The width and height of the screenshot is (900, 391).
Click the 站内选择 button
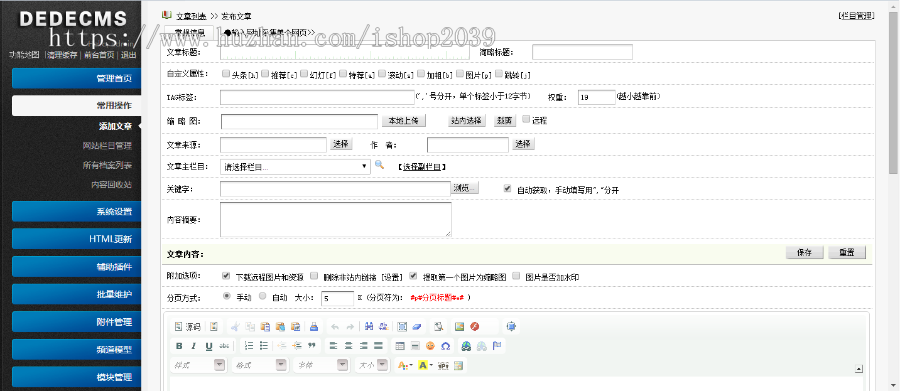[x=467, y=121]
